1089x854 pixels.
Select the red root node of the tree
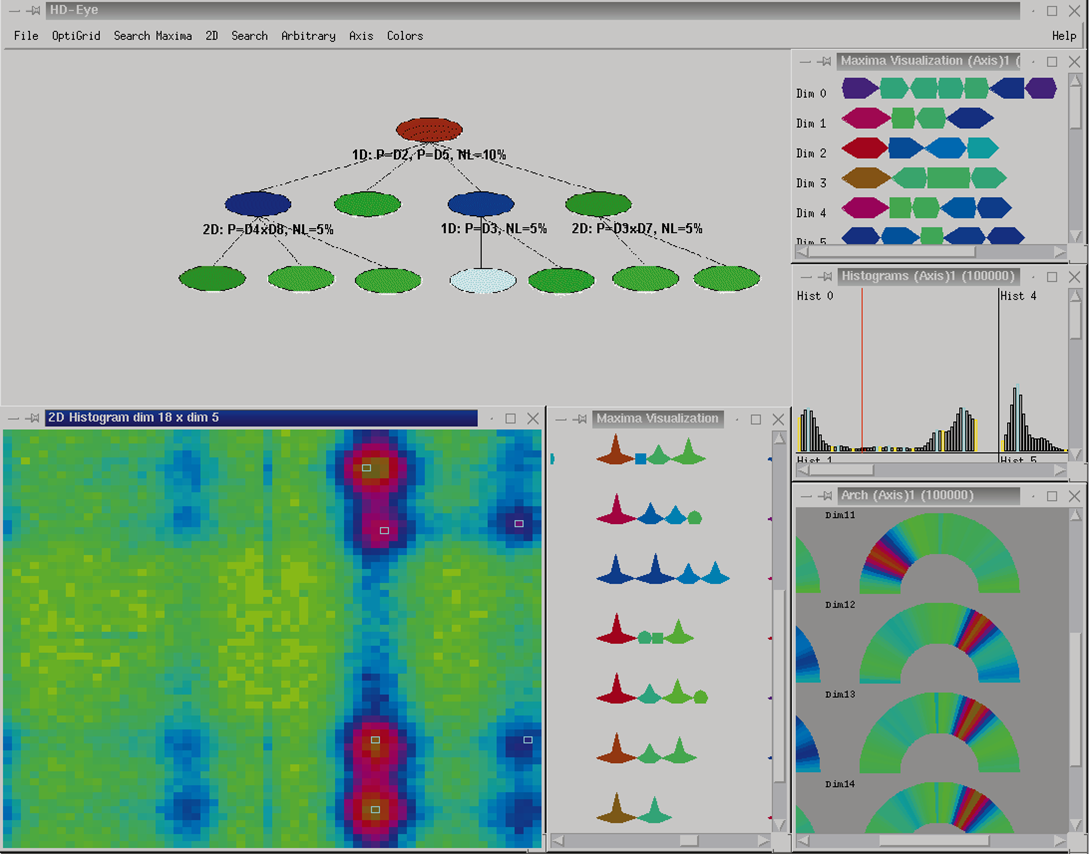tap(429, 130)
